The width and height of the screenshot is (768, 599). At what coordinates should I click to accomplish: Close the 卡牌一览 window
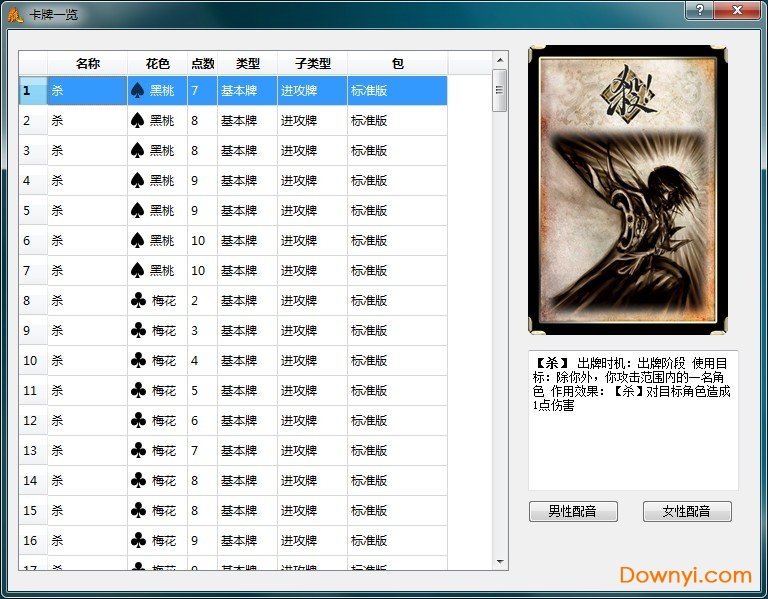pyautogui.click(x=737, y=10)
